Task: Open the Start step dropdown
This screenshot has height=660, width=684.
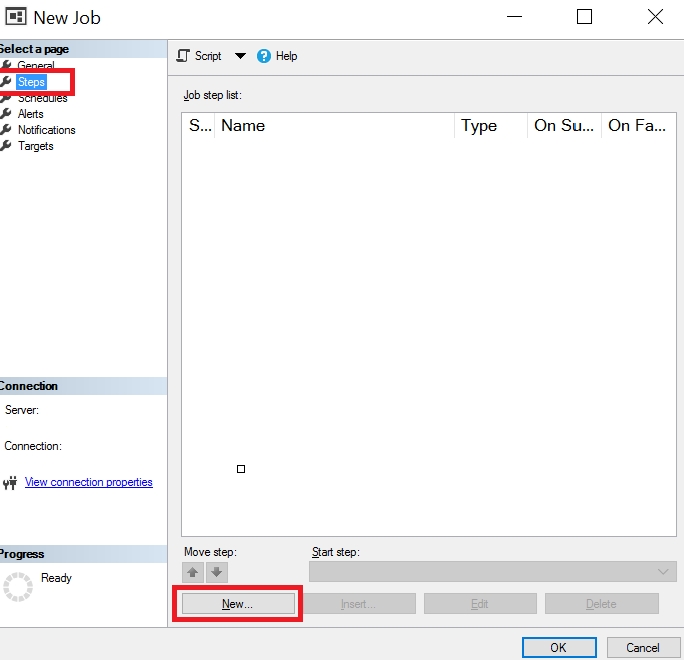Action: [x=493, y=571]
